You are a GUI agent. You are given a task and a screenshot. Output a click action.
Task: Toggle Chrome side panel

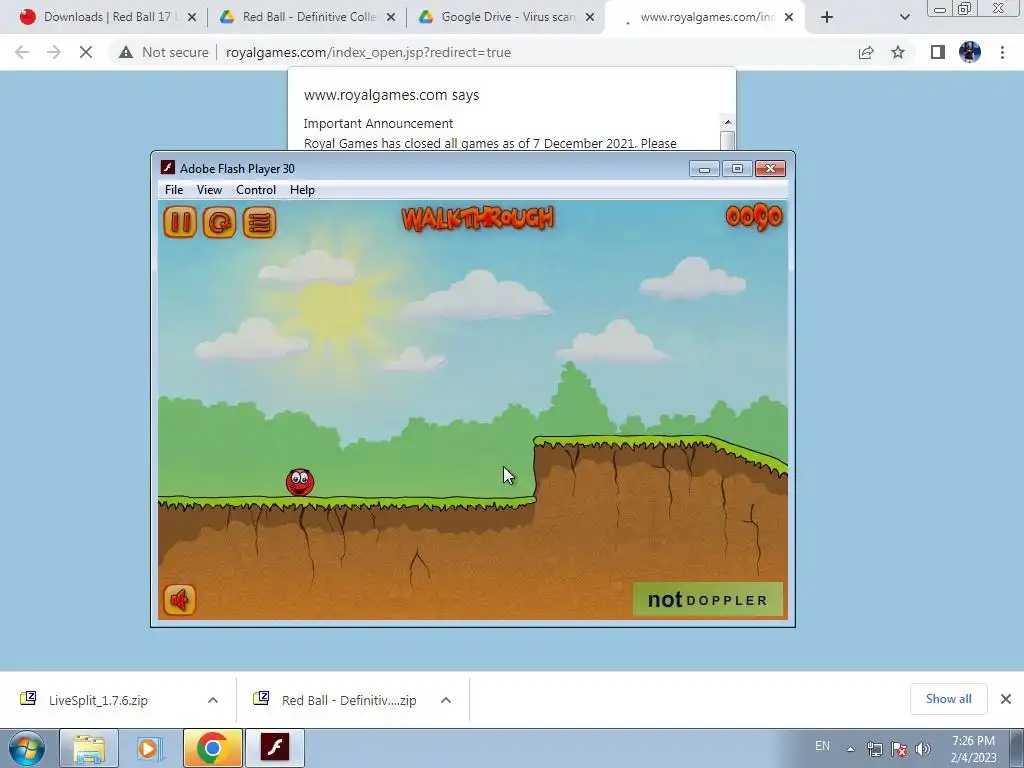tap(938, 52)
